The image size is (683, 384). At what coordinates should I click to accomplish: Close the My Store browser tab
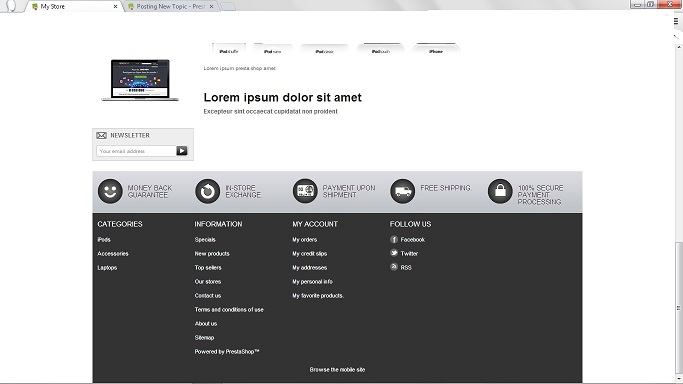tap(115, 7)
